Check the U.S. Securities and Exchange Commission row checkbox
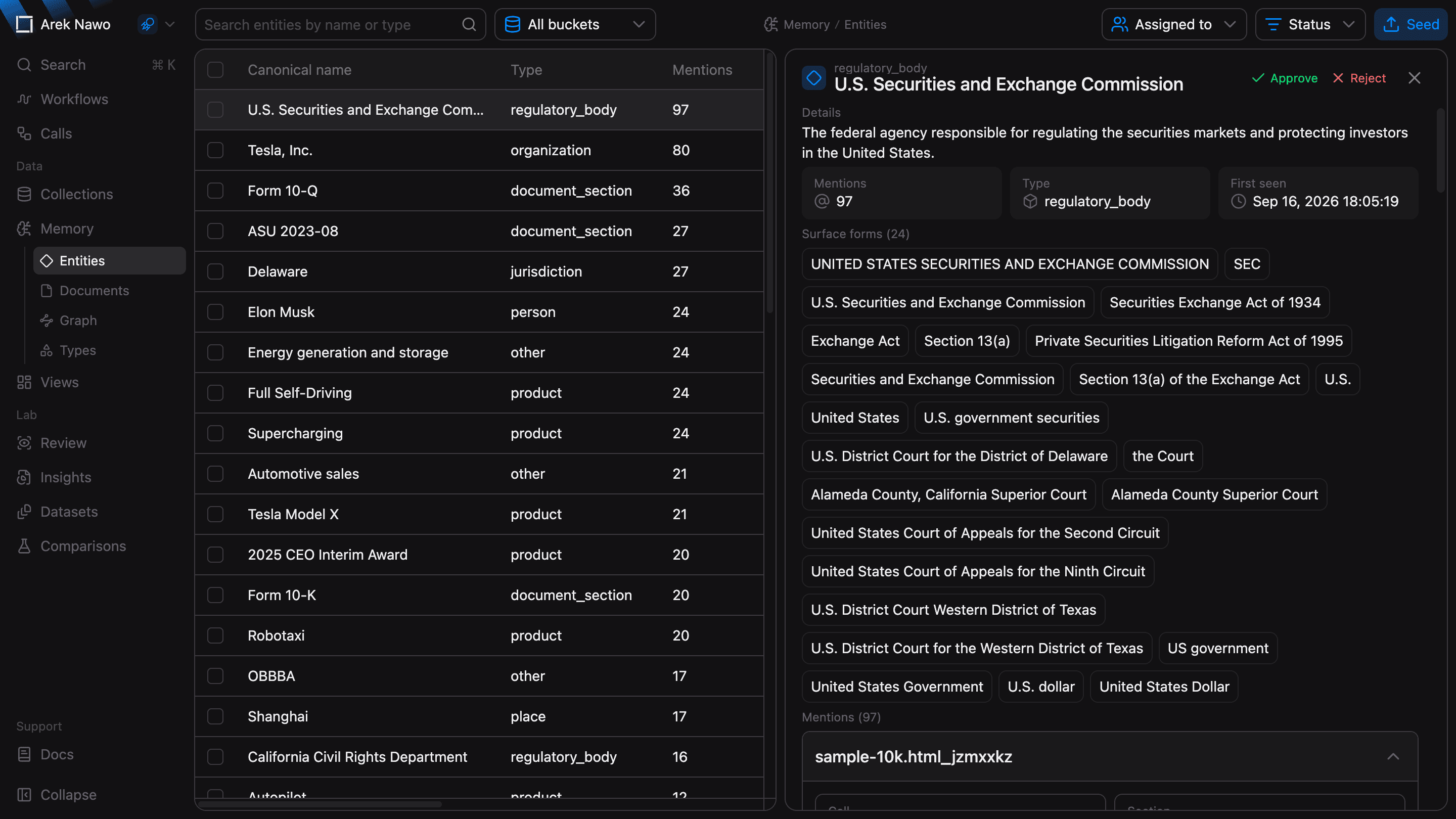The width and height of the screenshot is (1456, 819). point(215,110)
